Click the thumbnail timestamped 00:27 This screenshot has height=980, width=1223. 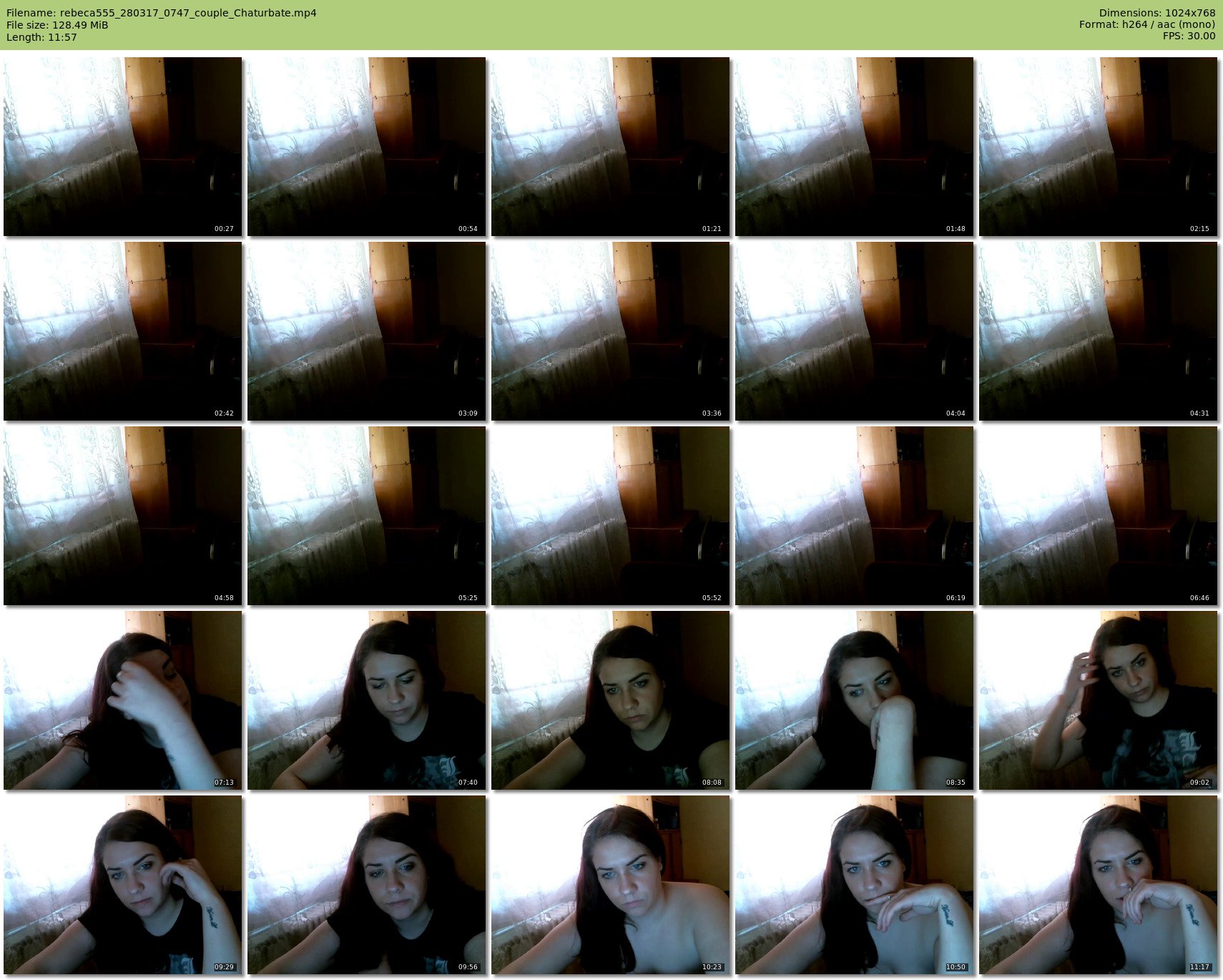click(122, 147)
